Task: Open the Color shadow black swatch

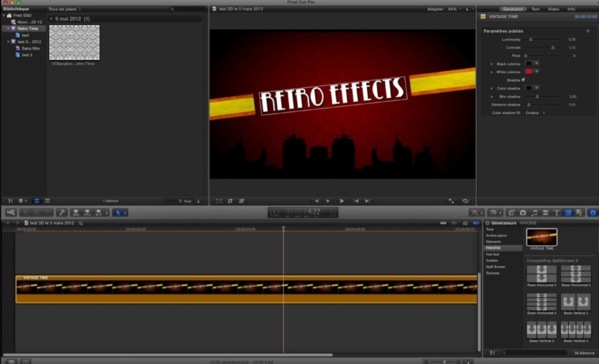Action: coord(529,88)
